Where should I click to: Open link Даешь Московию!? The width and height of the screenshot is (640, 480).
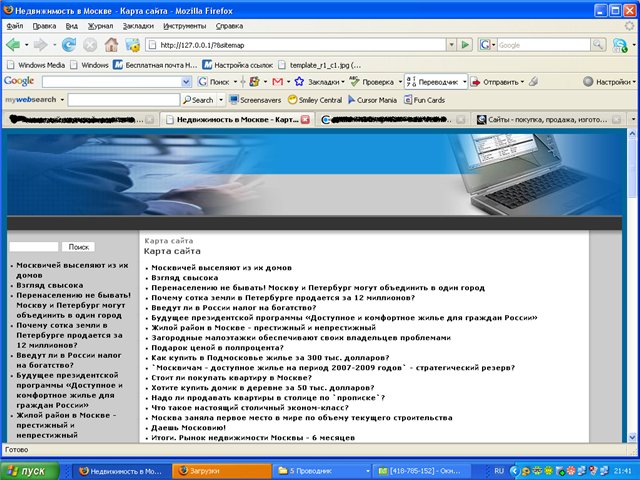click(188, 428)
